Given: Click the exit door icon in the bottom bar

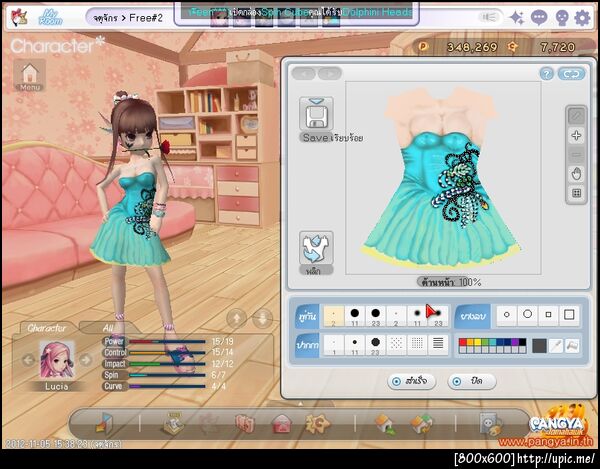Looking at the screenshot, I should click(103, 423).
